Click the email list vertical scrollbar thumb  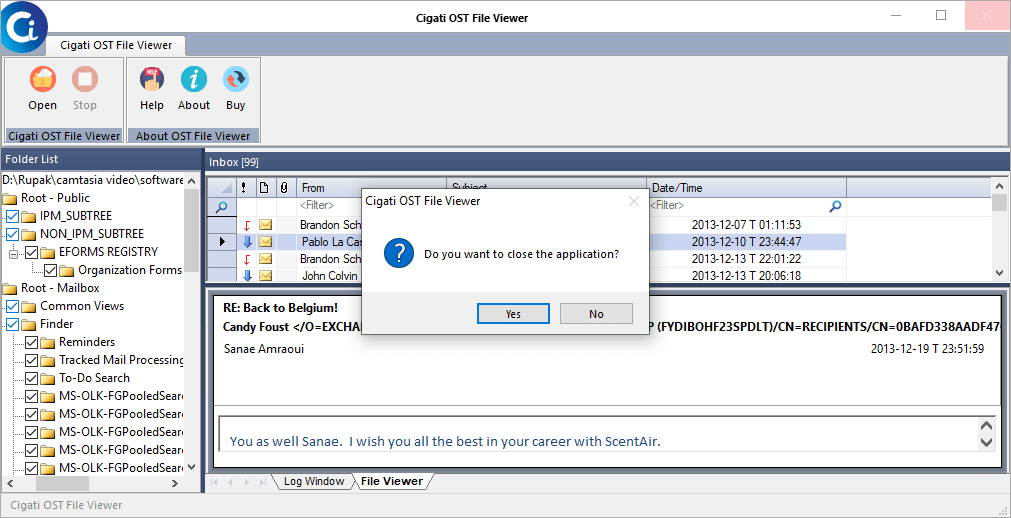(x=999, y=202)
